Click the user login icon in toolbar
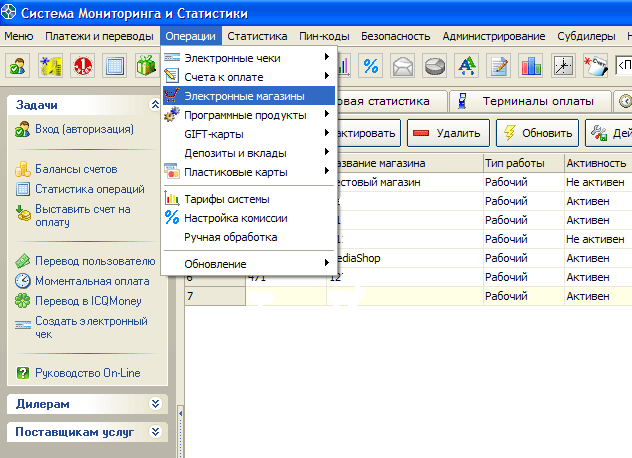This screenshot has width=632, height=458. point(19,66)
